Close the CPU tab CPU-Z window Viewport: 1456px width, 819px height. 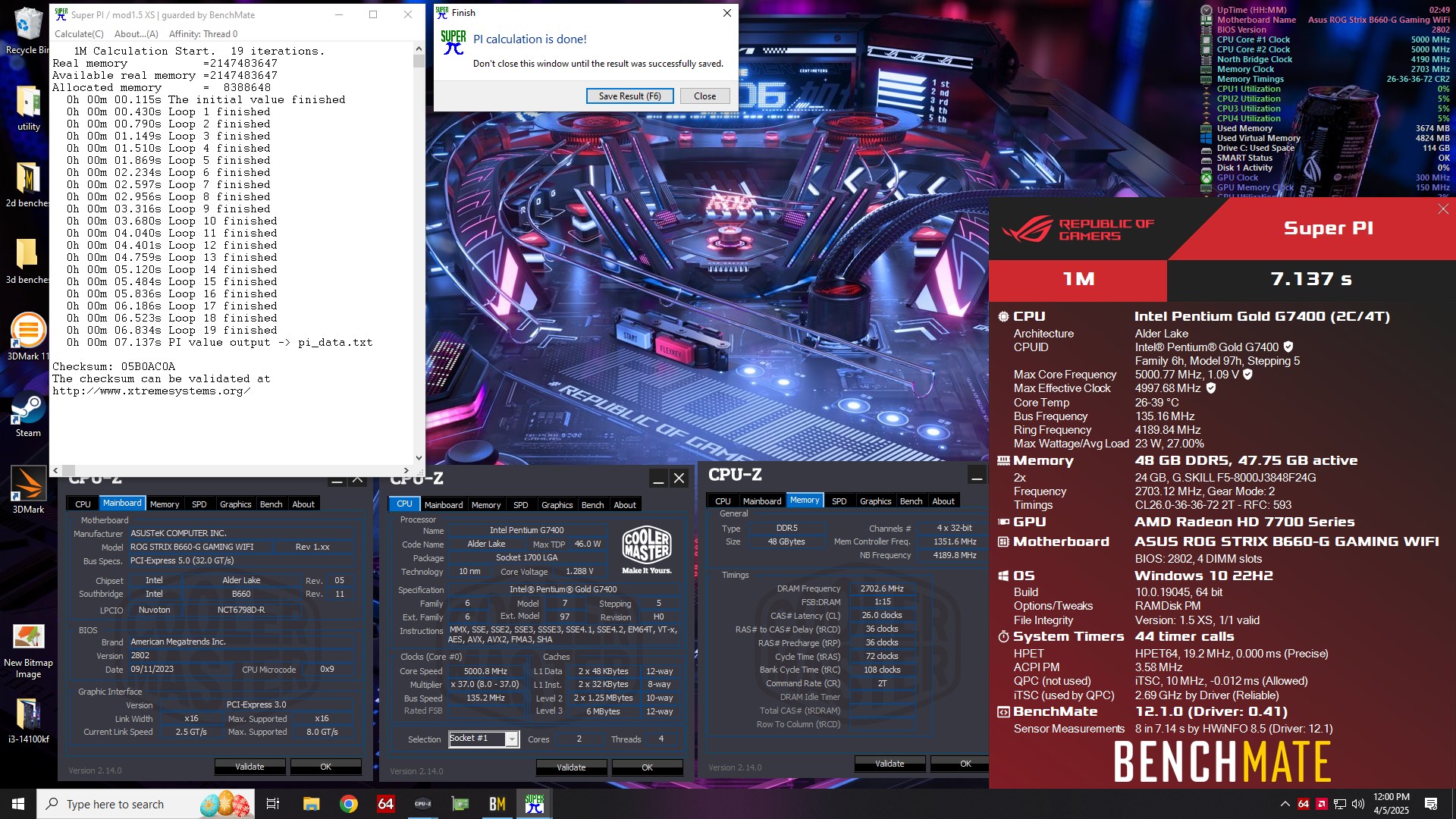(x=679, y=479)
